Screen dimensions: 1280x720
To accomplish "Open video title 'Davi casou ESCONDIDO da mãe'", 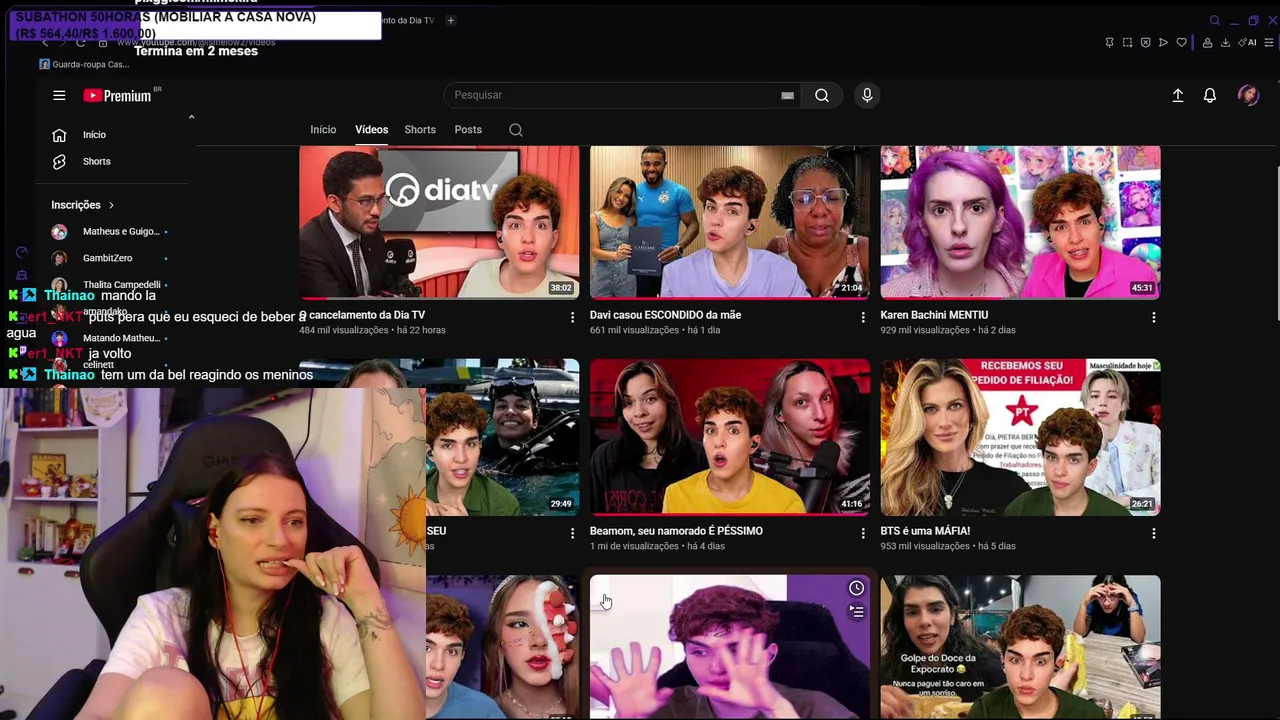I will (665, 315).
